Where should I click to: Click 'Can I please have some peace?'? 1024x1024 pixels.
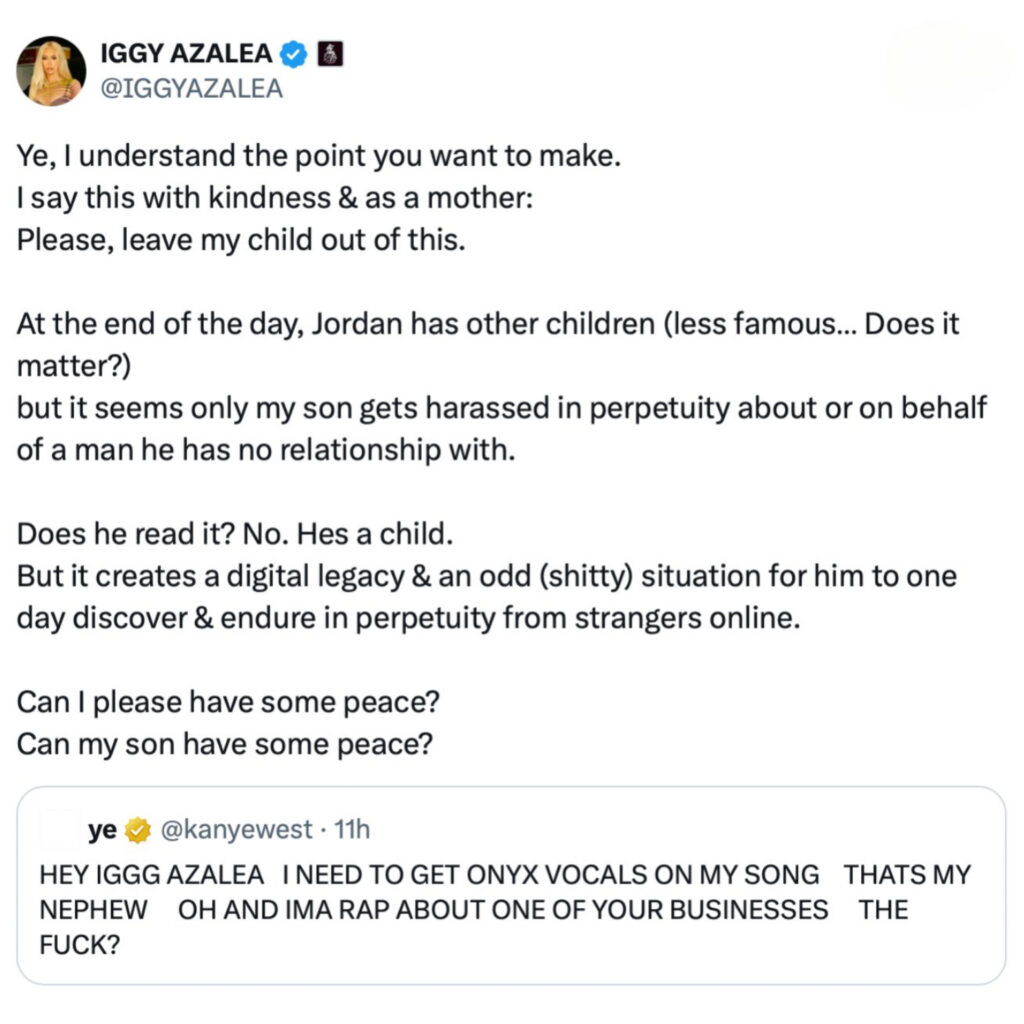point(229,703)
